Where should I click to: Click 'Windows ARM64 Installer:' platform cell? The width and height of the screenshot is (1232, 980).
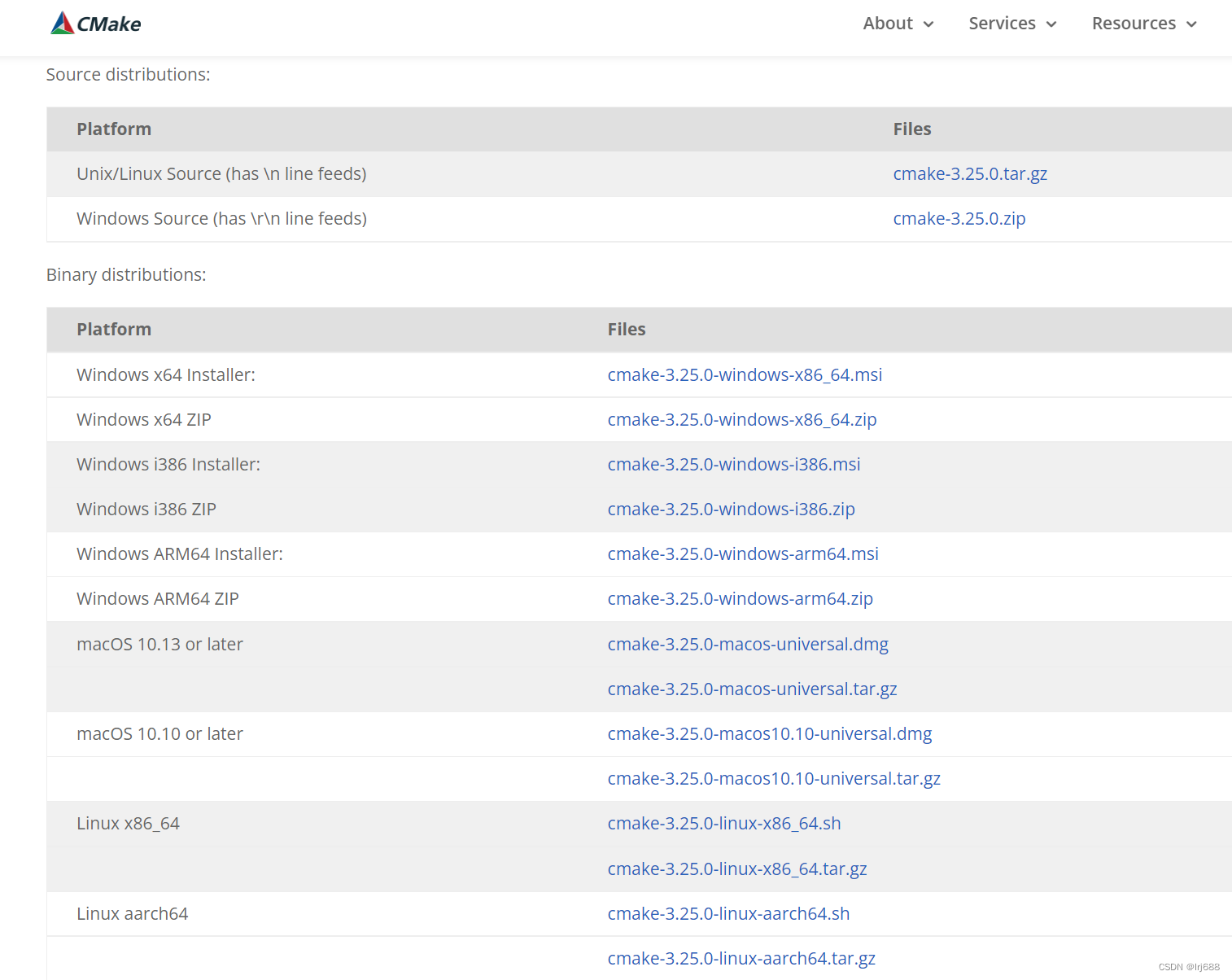point(180,553)
